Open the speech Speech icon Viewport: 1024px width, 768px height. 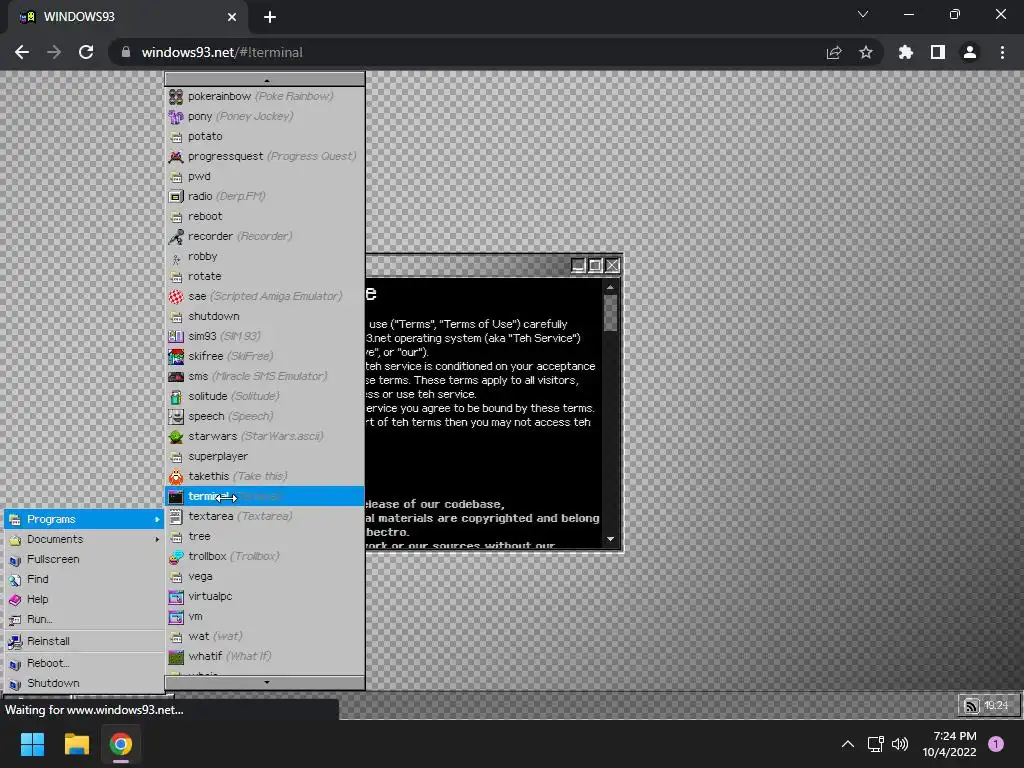176,417
